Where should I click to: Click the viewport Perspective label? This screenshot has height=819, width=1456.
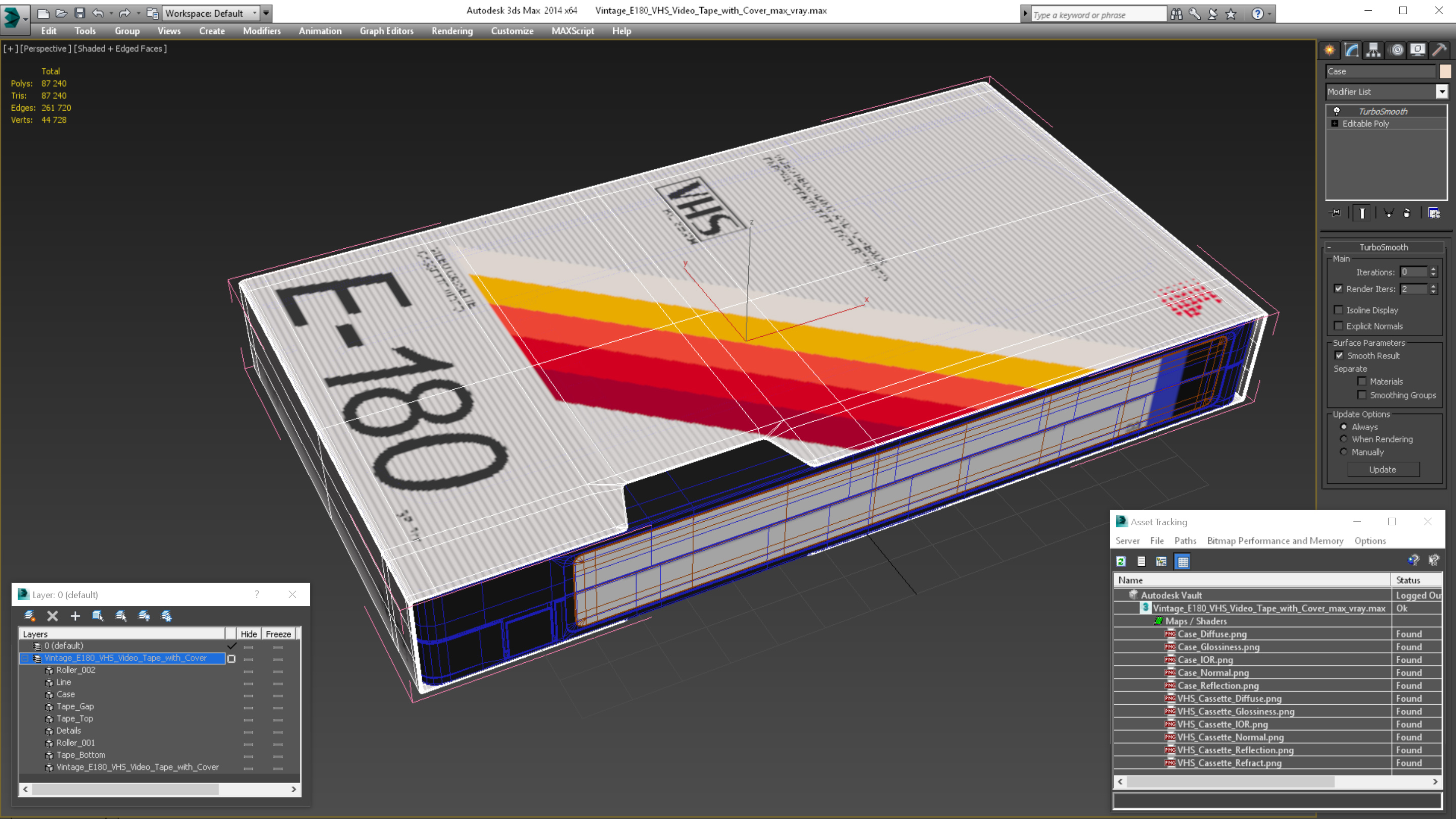pyautogui.click(x=44, y=49)
